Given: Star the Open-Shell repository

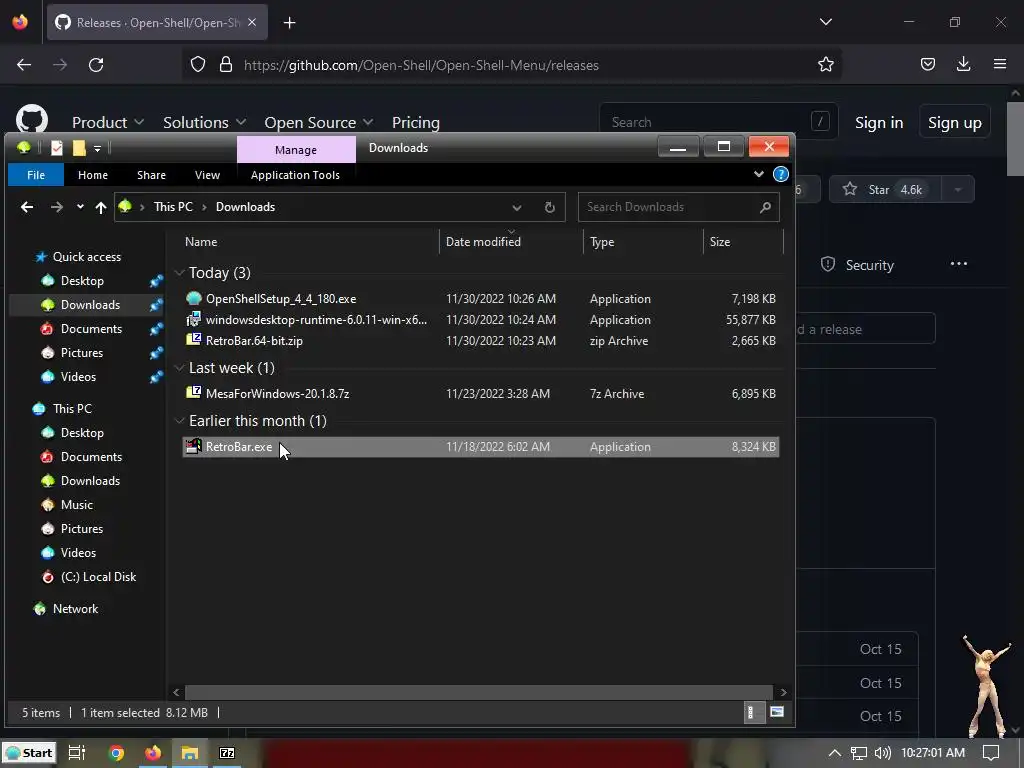Looking at the screenshot, I should (x=885, y=189).
